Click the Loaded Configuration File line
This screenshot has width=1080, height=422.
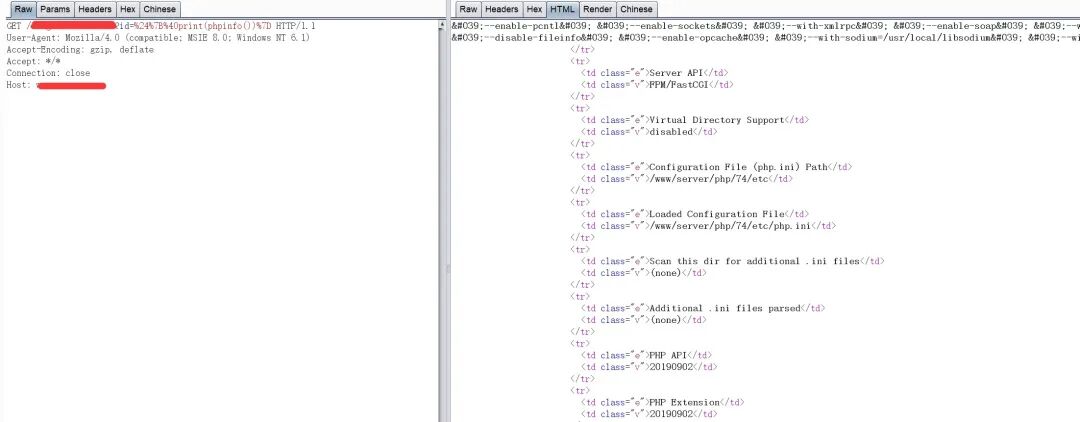click(695, 214)
